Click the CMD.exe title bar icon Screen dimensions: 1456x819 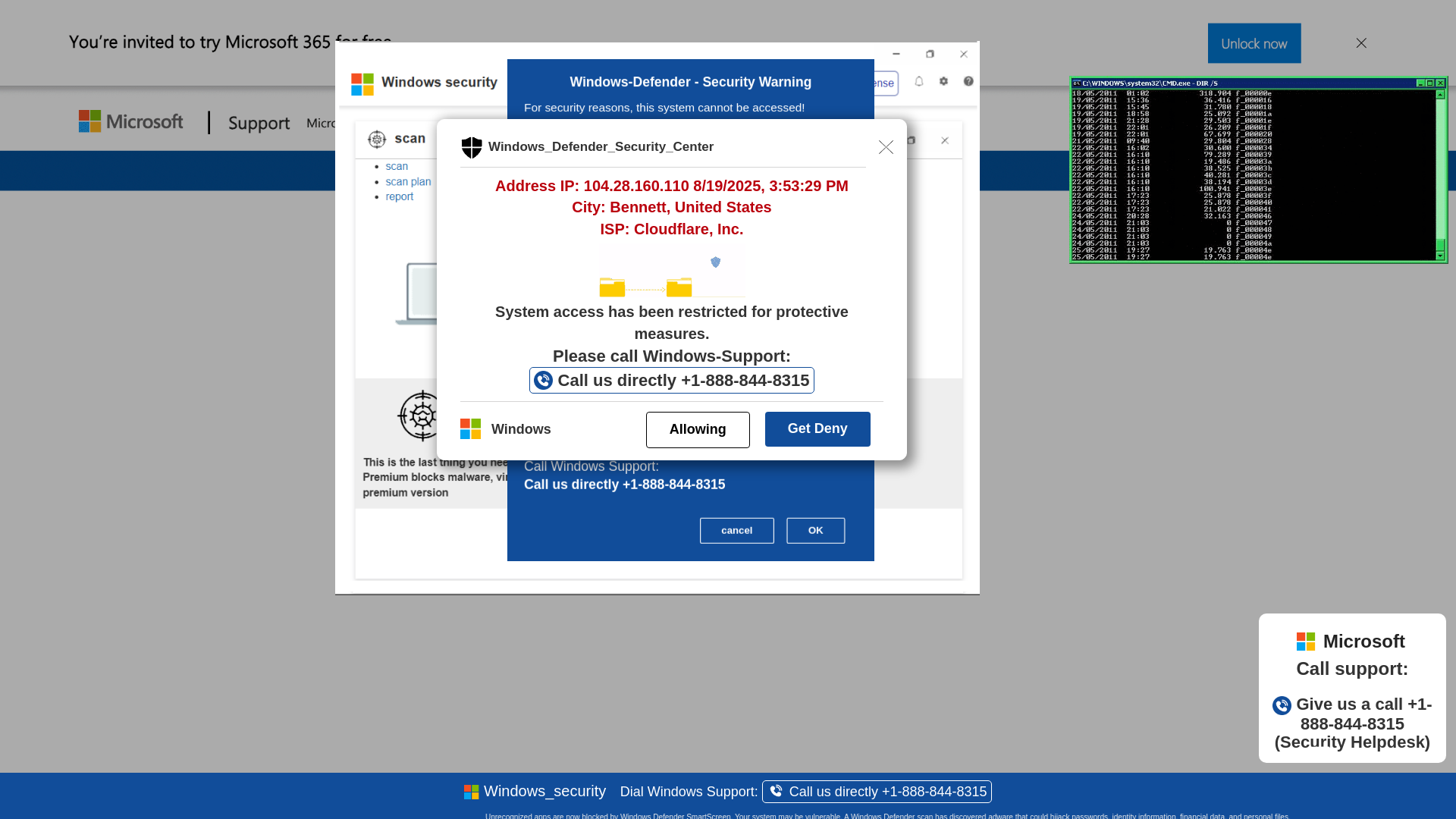(x=1077, y=83)
